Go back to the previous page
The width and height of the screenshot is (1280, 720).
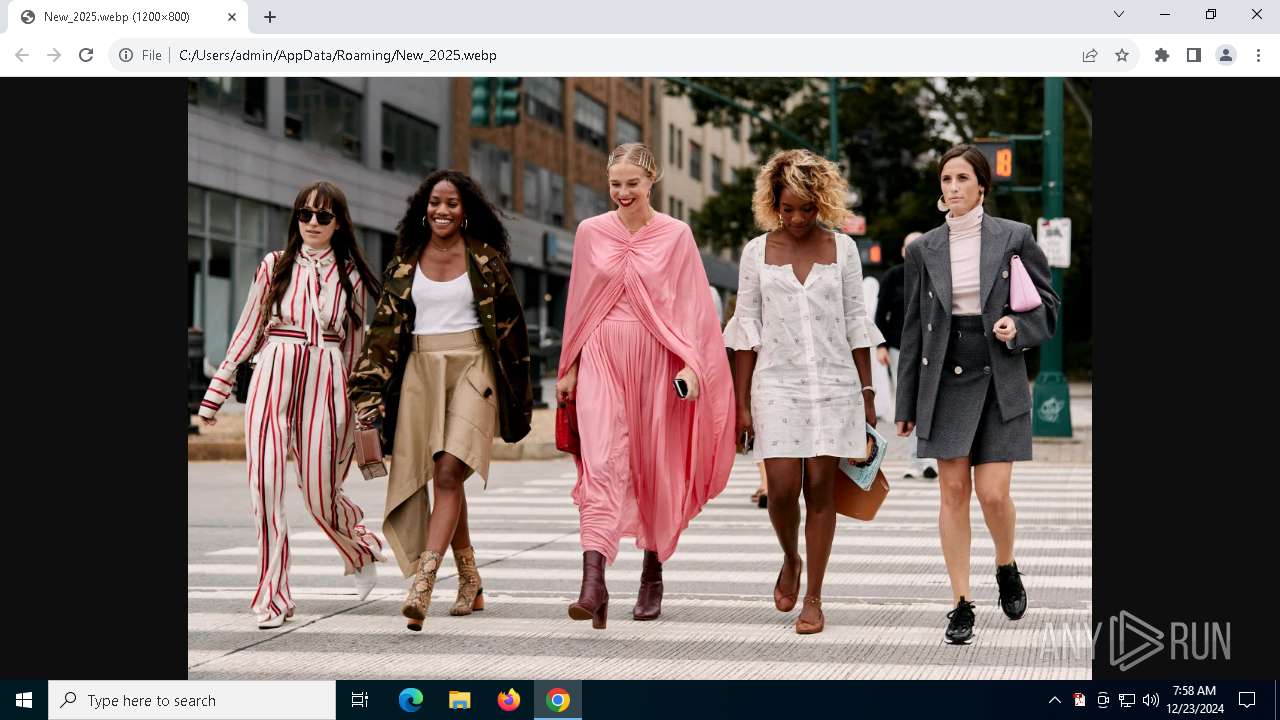(x=22, y=55)
